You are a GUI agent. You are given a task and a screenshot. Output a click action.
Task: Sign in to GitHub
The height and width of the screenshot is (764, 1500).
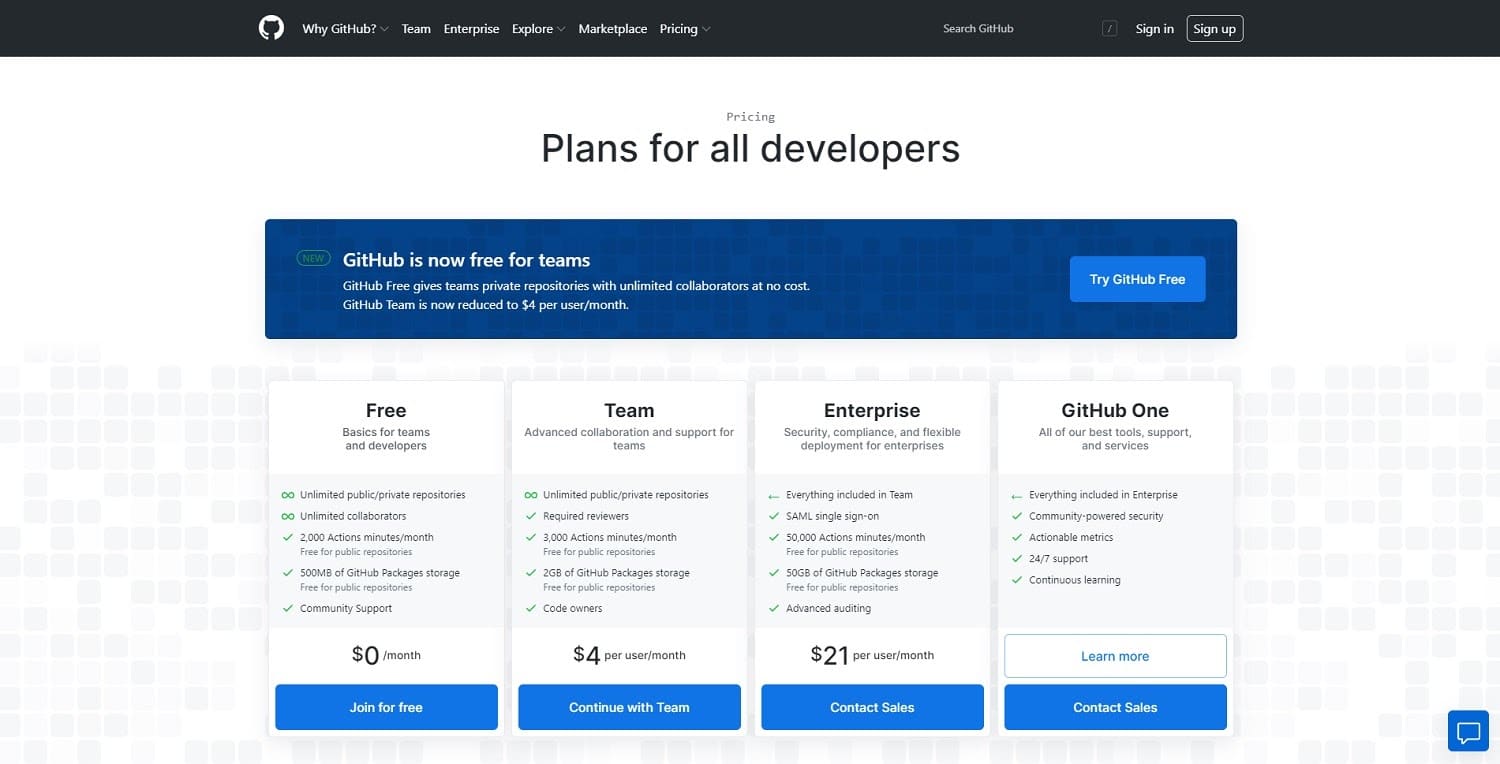[x=1154, y=28]
